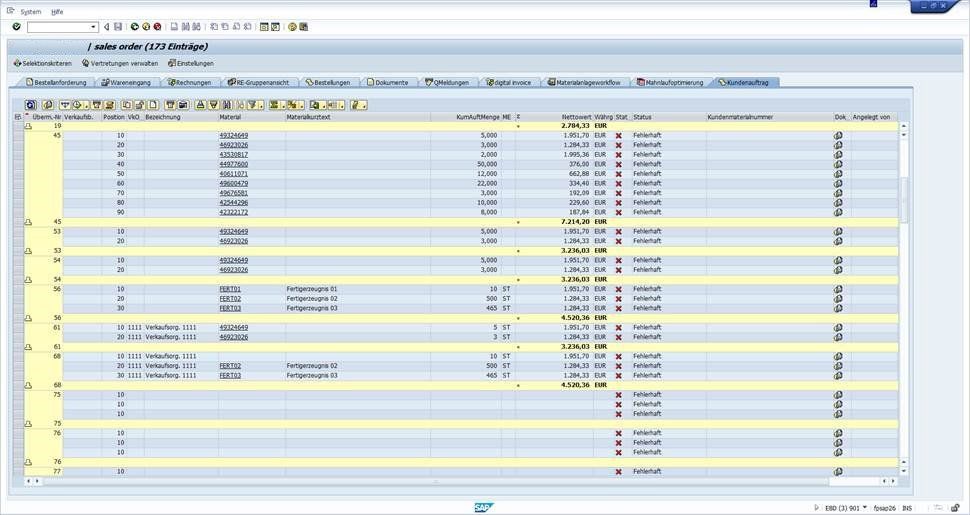
Task: Click Find binoculars icon in list toolbar
Action: pyautogui.click(x=226, y=105)
